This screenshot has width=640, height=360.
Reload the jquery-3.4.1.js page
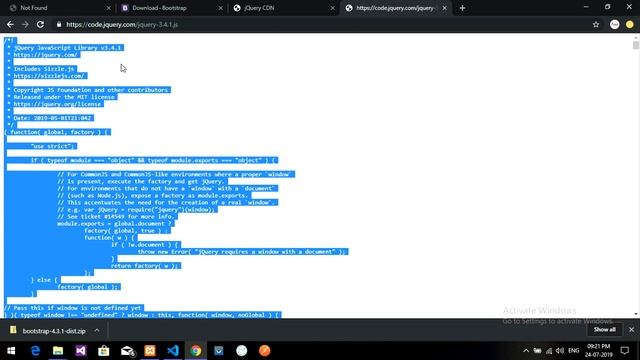(40, 24)
